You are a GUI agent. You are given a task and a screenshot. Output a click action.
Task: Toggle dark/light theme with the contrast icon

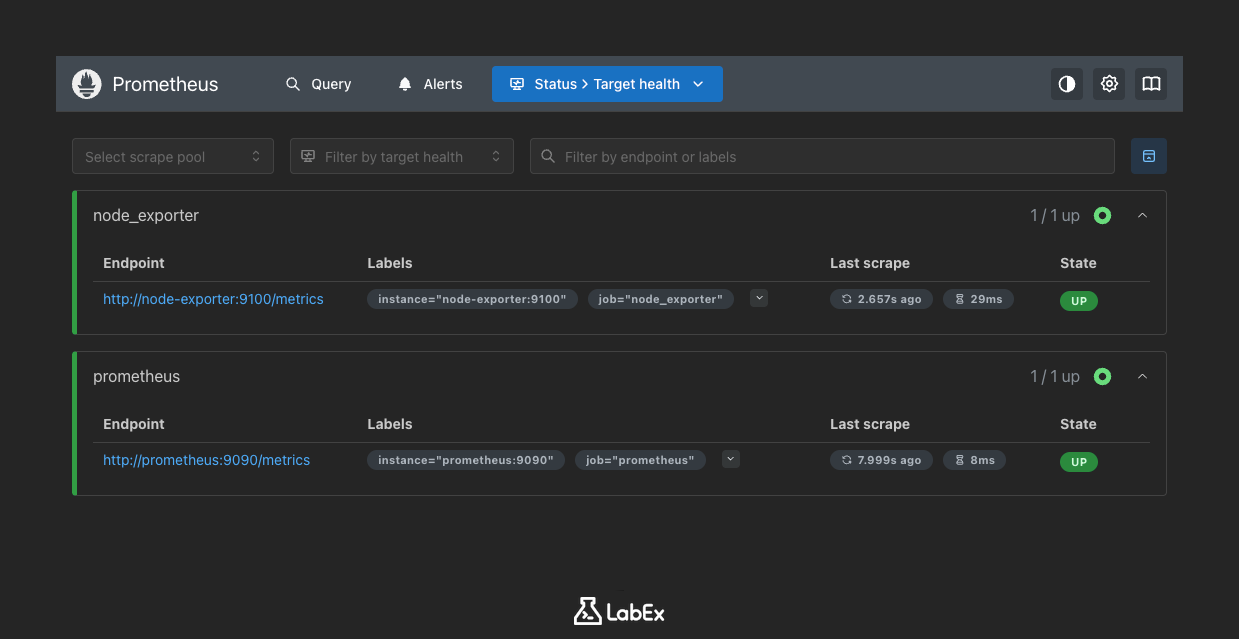pos(1066,84)
